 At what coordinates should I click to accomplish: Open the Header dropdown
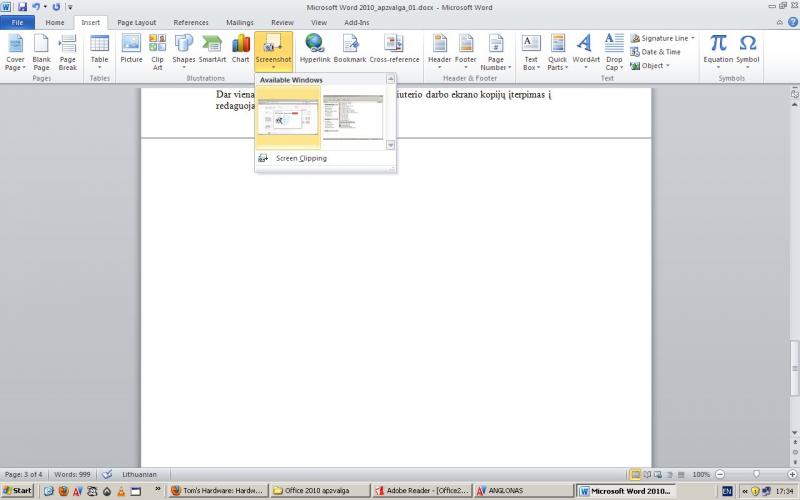click(439, 53)
